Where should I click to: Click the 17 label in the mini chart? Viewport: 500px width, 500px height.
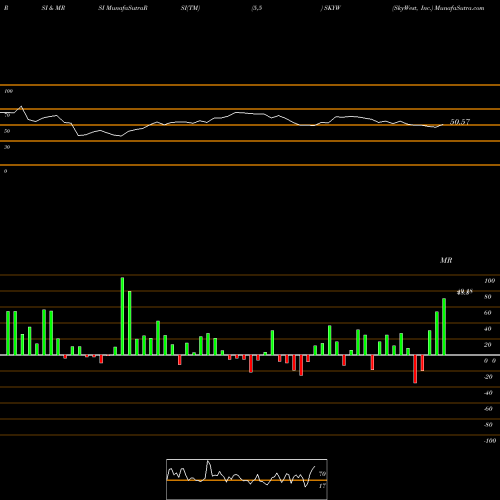pos(322,486)
